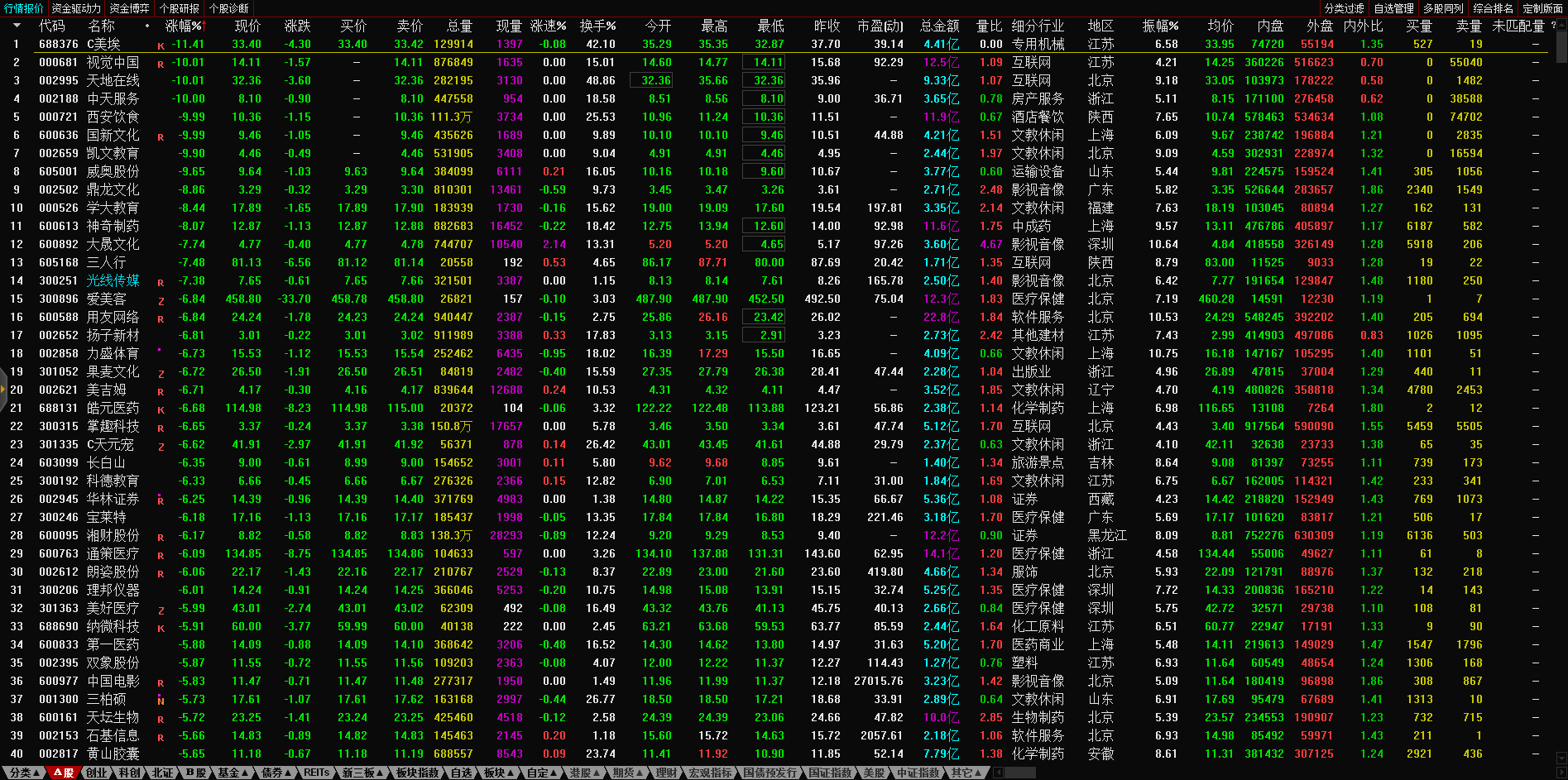This screenshot has width=1568, height=780.
Task: Click the scroll-up arrow of vertical scrollbar
Action: [1561, 23]
